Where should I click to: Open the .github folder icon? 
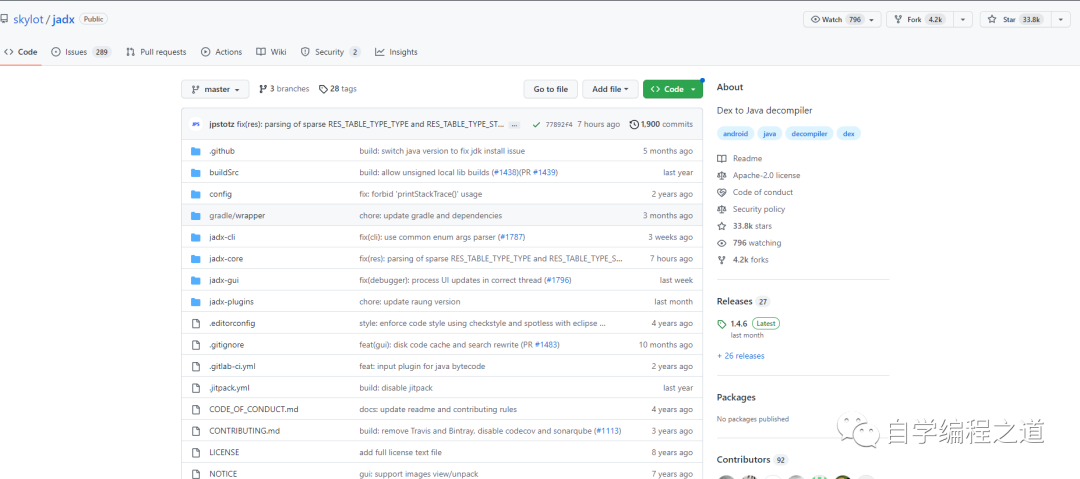click(x=196, y=151)
